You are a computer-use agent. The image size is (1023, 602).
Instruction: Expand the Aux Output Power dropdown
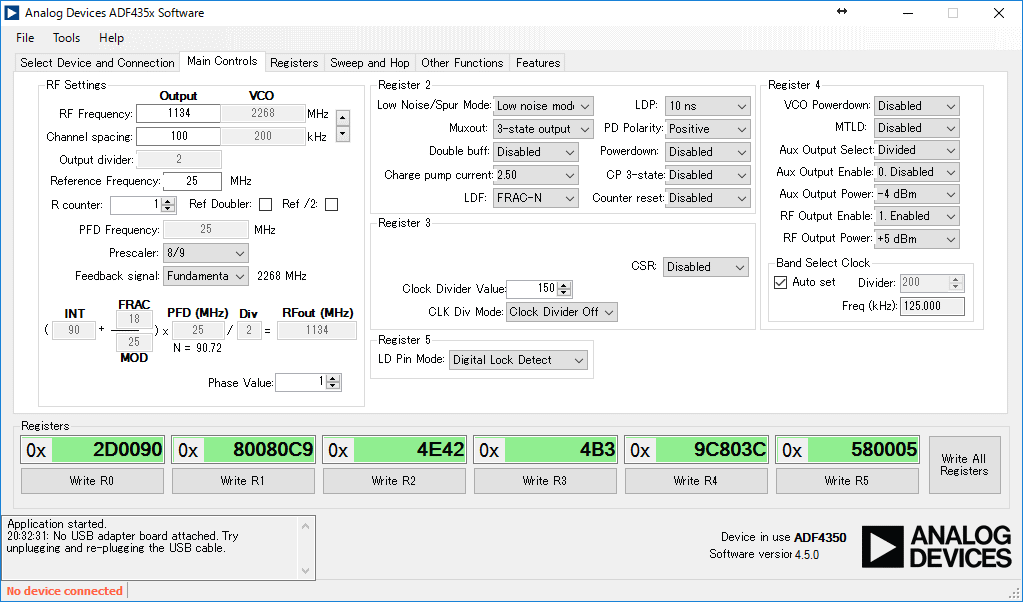coord(917,194)
